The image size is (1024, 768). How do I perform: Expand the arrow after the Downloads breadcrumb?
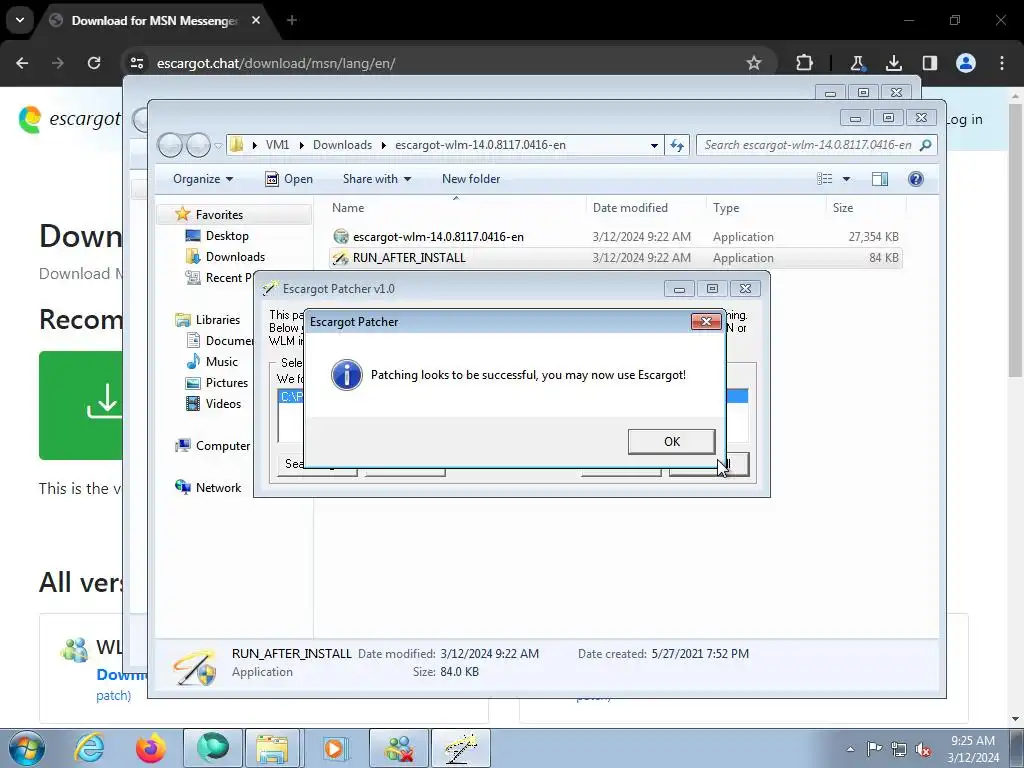[x=383, y=145]
